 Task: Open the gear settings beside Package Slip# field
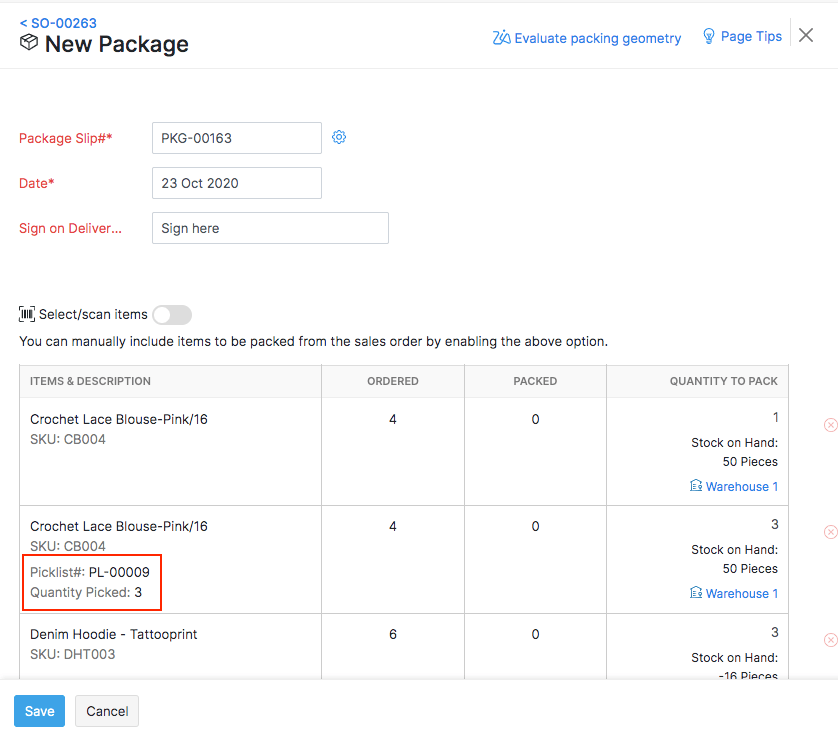(339, 137)
